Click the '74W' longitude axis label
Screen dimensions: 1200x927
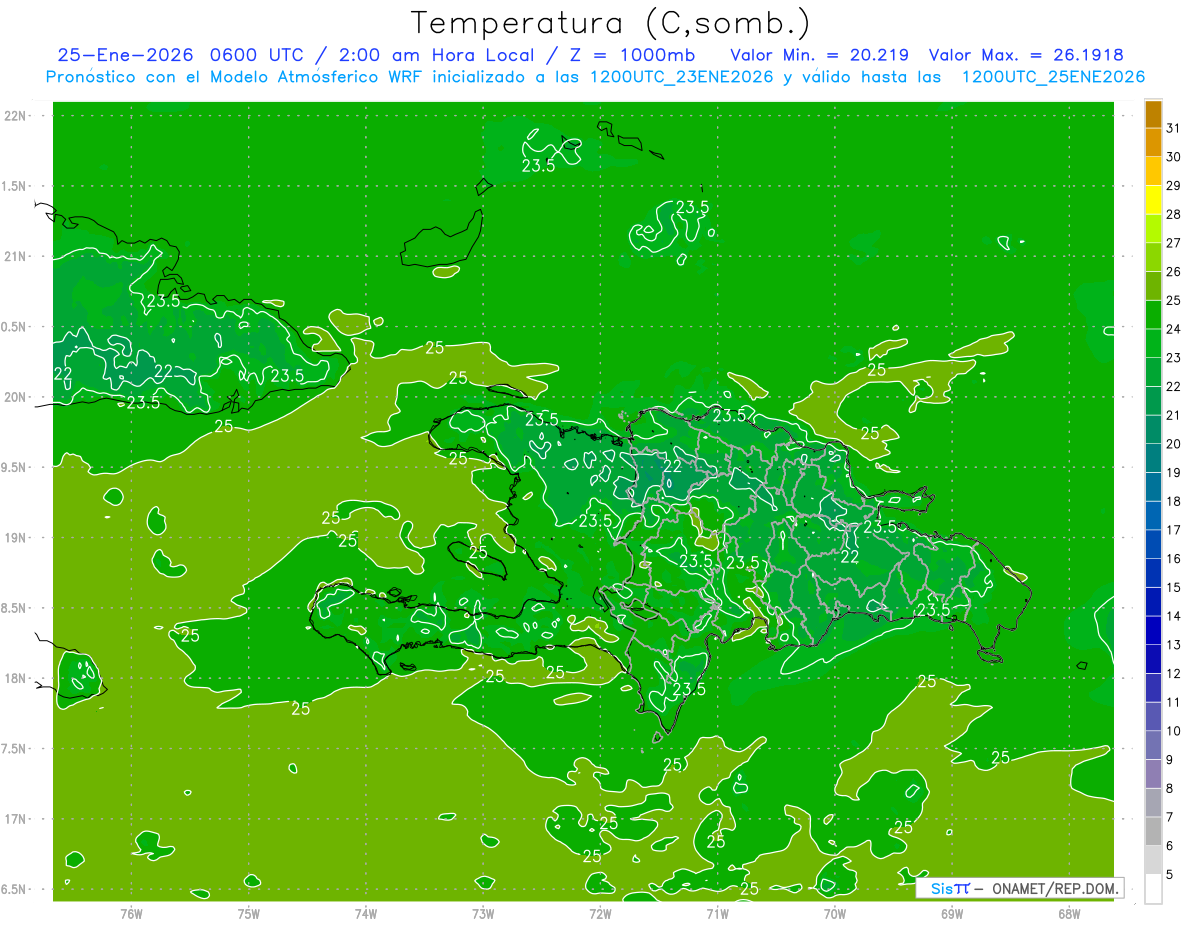click(366, 913)
